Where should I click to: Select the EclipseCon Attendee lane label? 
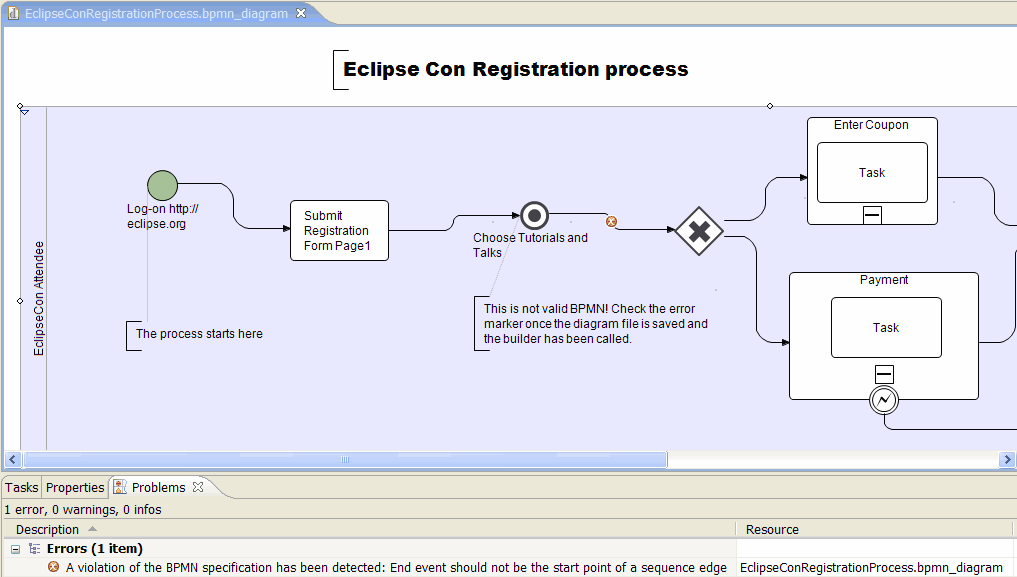pos(39,299)
